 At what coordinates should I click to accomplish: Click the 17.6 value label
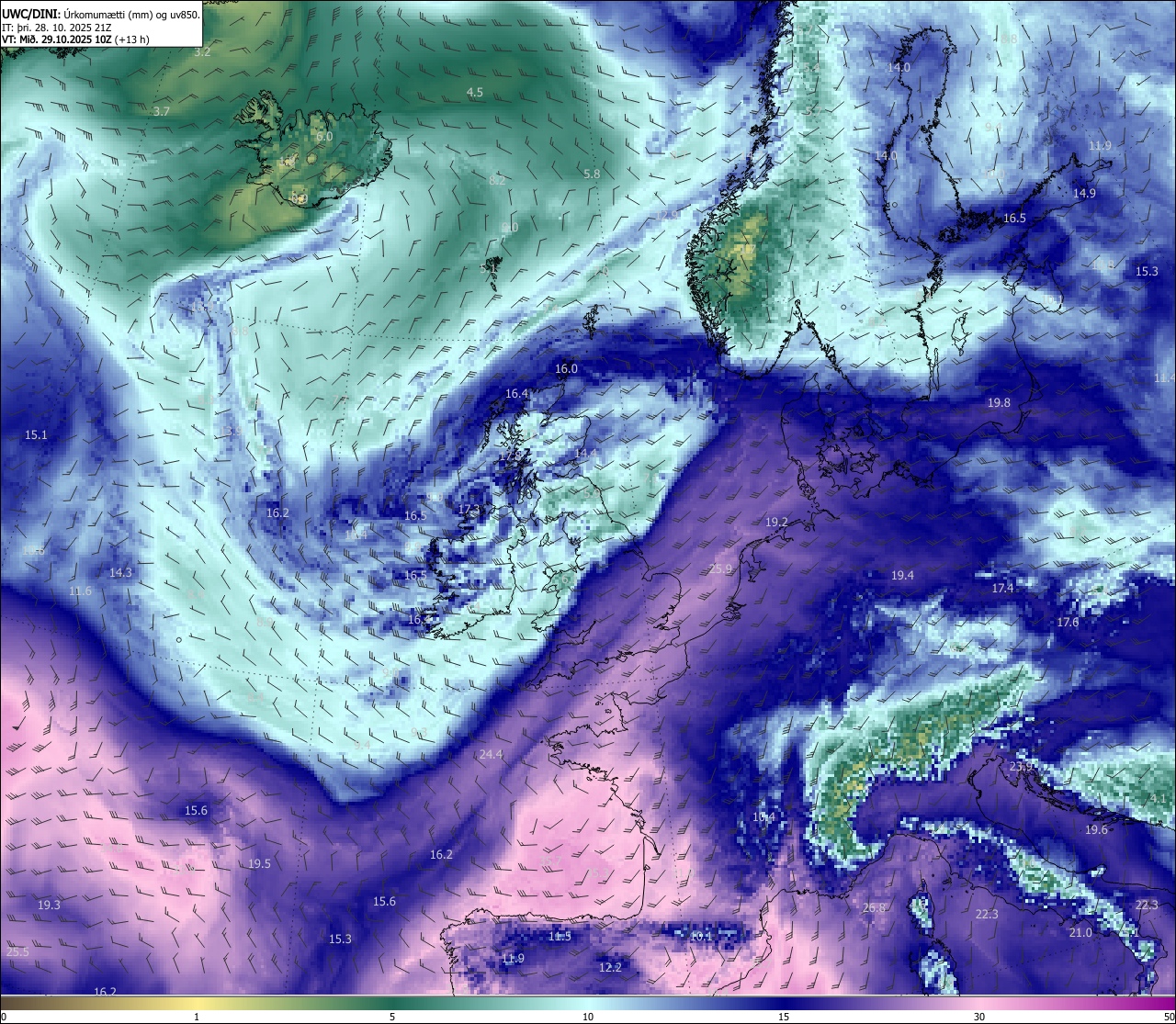[1067, 623]
